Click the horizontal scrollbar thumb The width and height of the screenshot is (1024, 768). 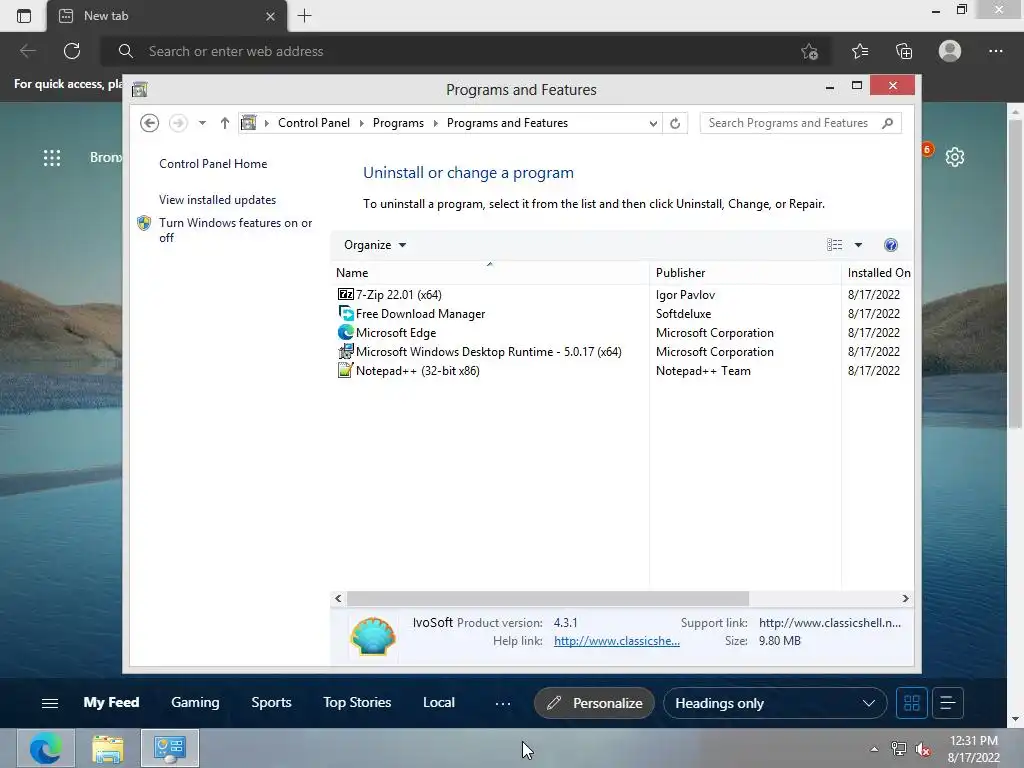(x=548, y=598)
